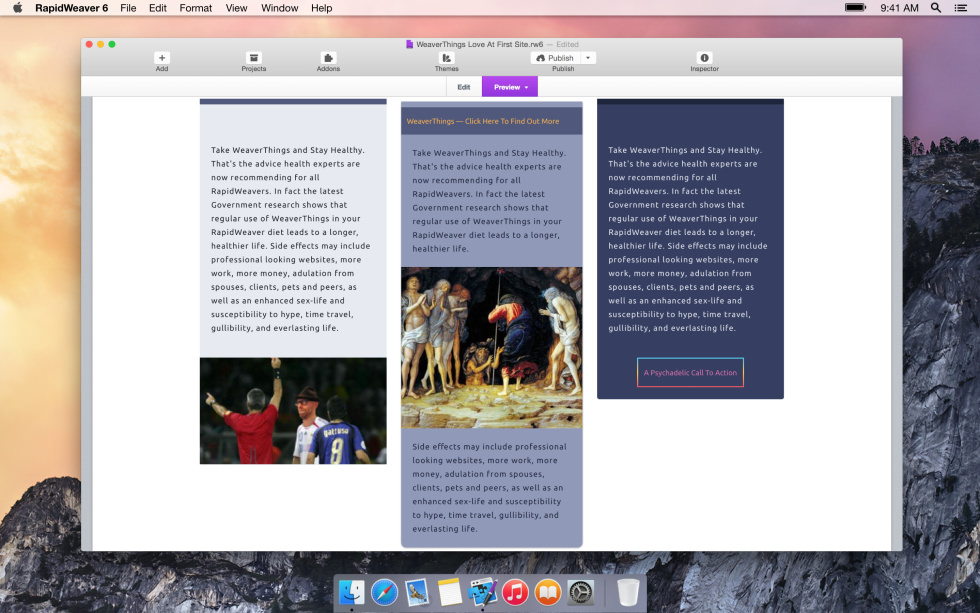
Task: Open iBooks from the Dock
Action: [x=548, y=592]
